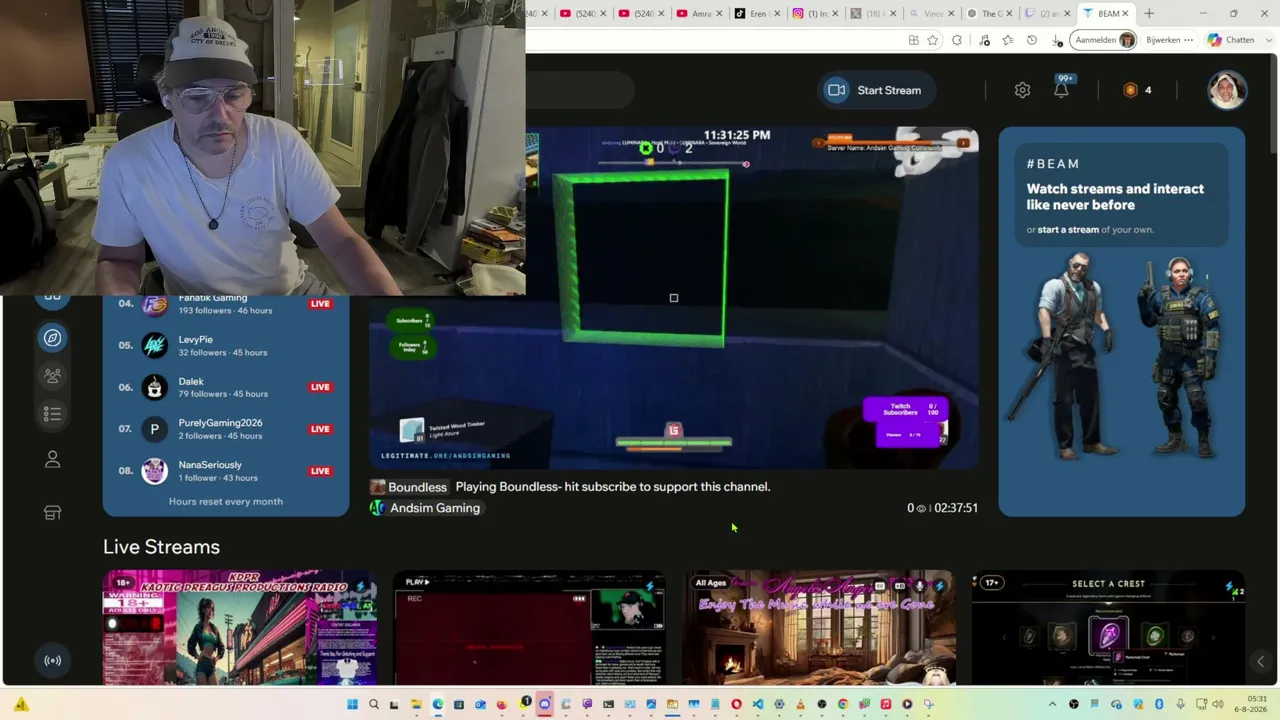Image resolution: width=1280 pixels, height=720 pixels.
Task: Show hidden system tray icons
Action: coord(1052,704)
